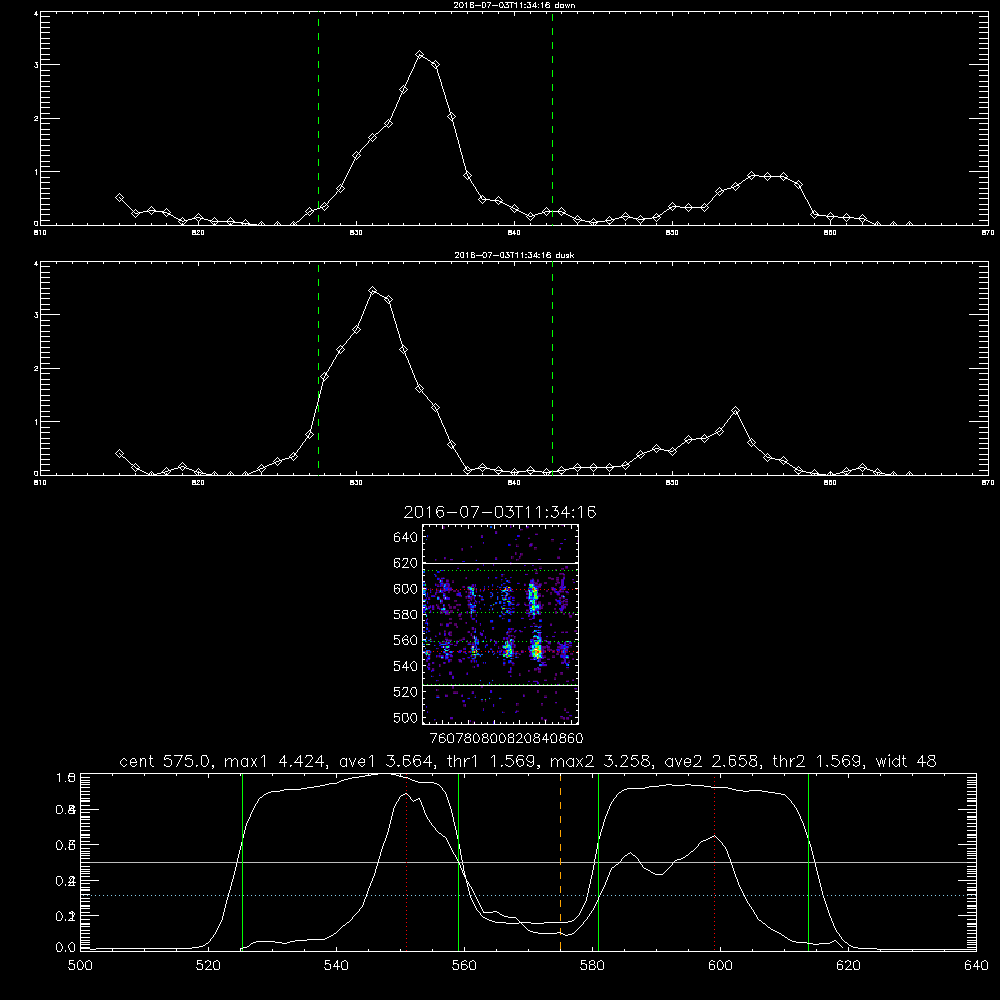Click the heatmap x-axis label string '760780800820840860'

click(x=506, y=738)
